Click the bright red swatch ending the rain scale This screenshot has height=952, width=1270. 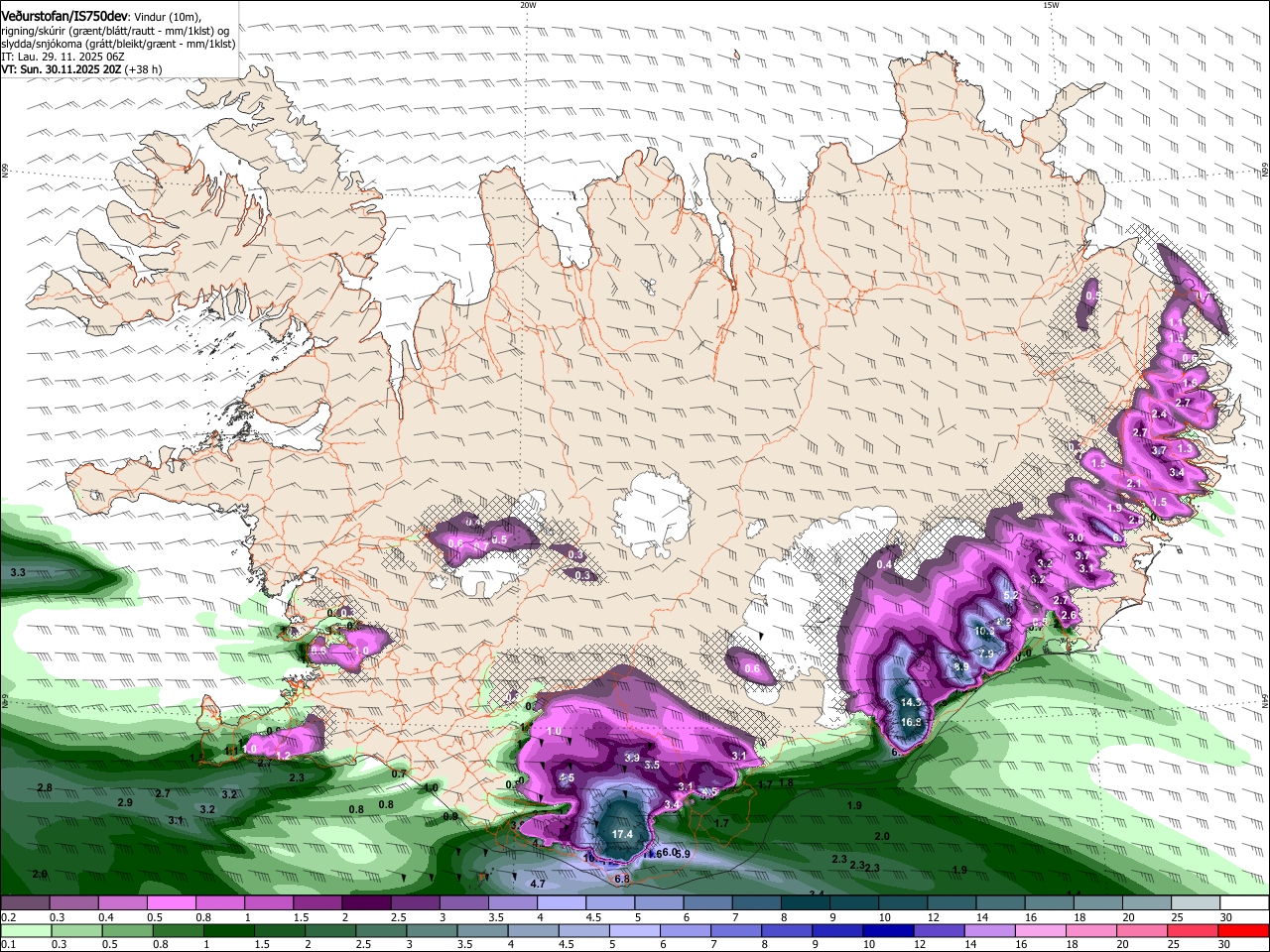click(x=1244, y=930)
